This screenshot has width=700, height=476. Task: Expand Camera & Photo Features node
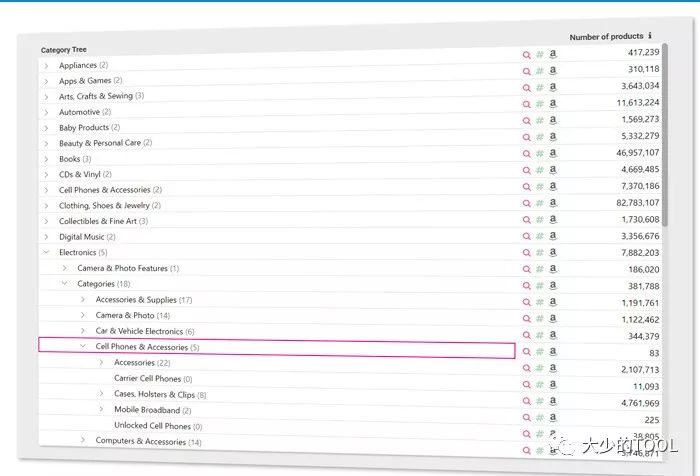tap(64, 268)
